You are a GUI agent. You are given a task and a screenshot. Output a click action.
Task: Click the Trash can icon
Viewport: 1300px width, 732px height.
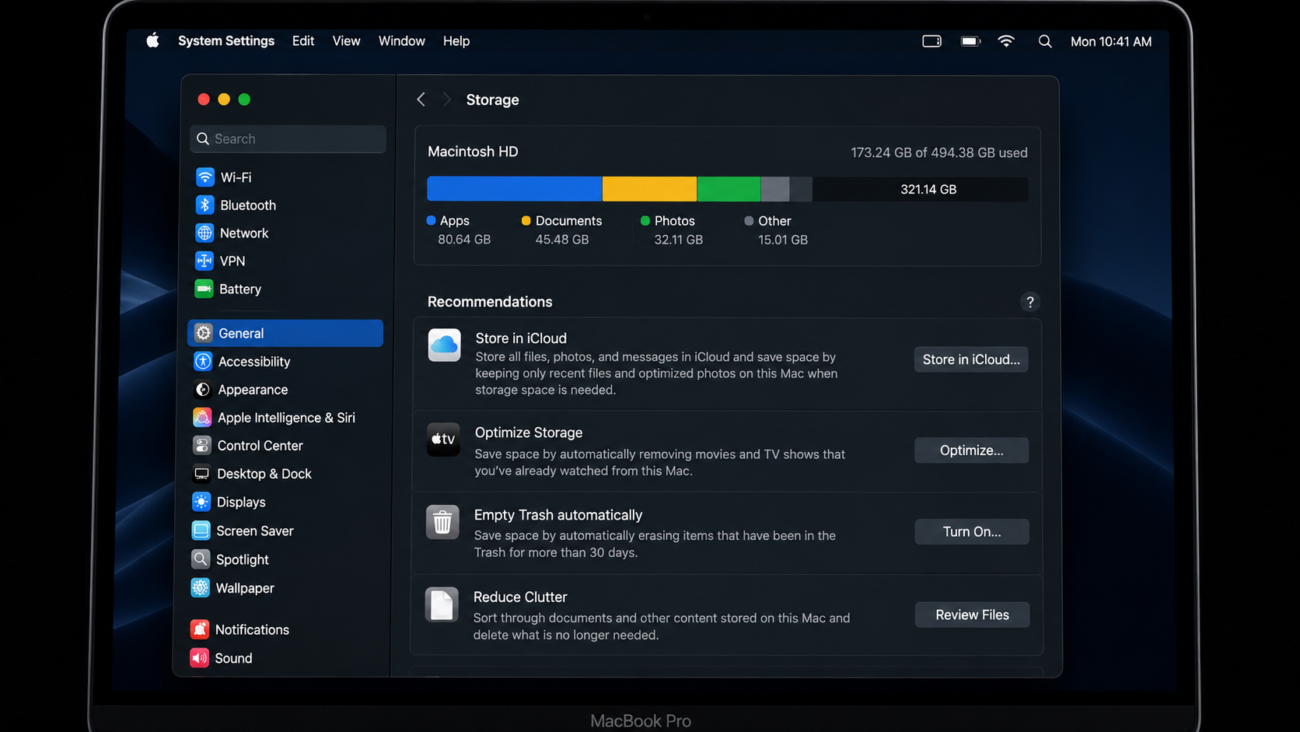click(x=443, y=522)
